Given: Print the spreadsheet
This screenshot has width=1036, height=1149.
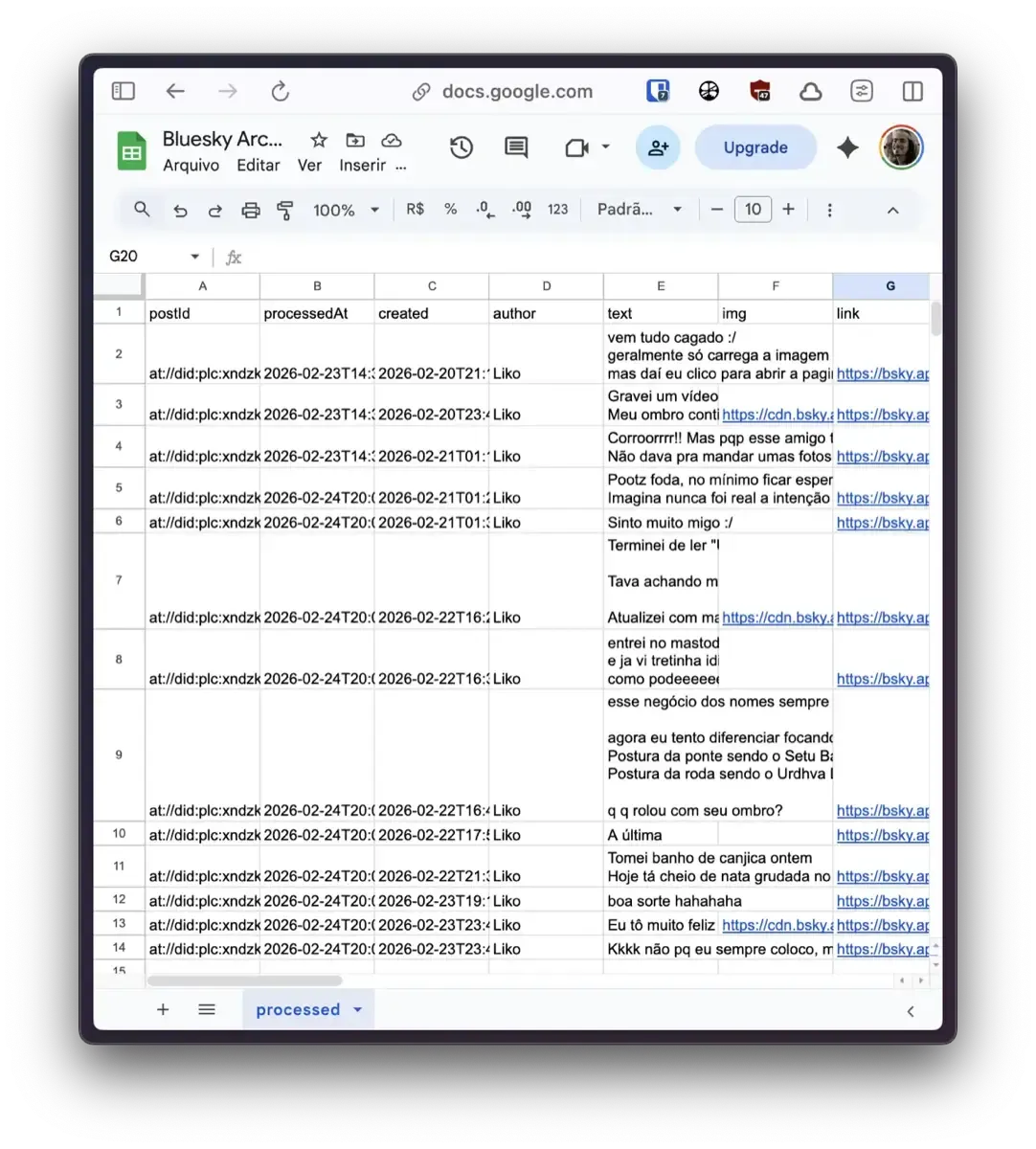Looking at the screenshot, I should (x=250, y=210).
